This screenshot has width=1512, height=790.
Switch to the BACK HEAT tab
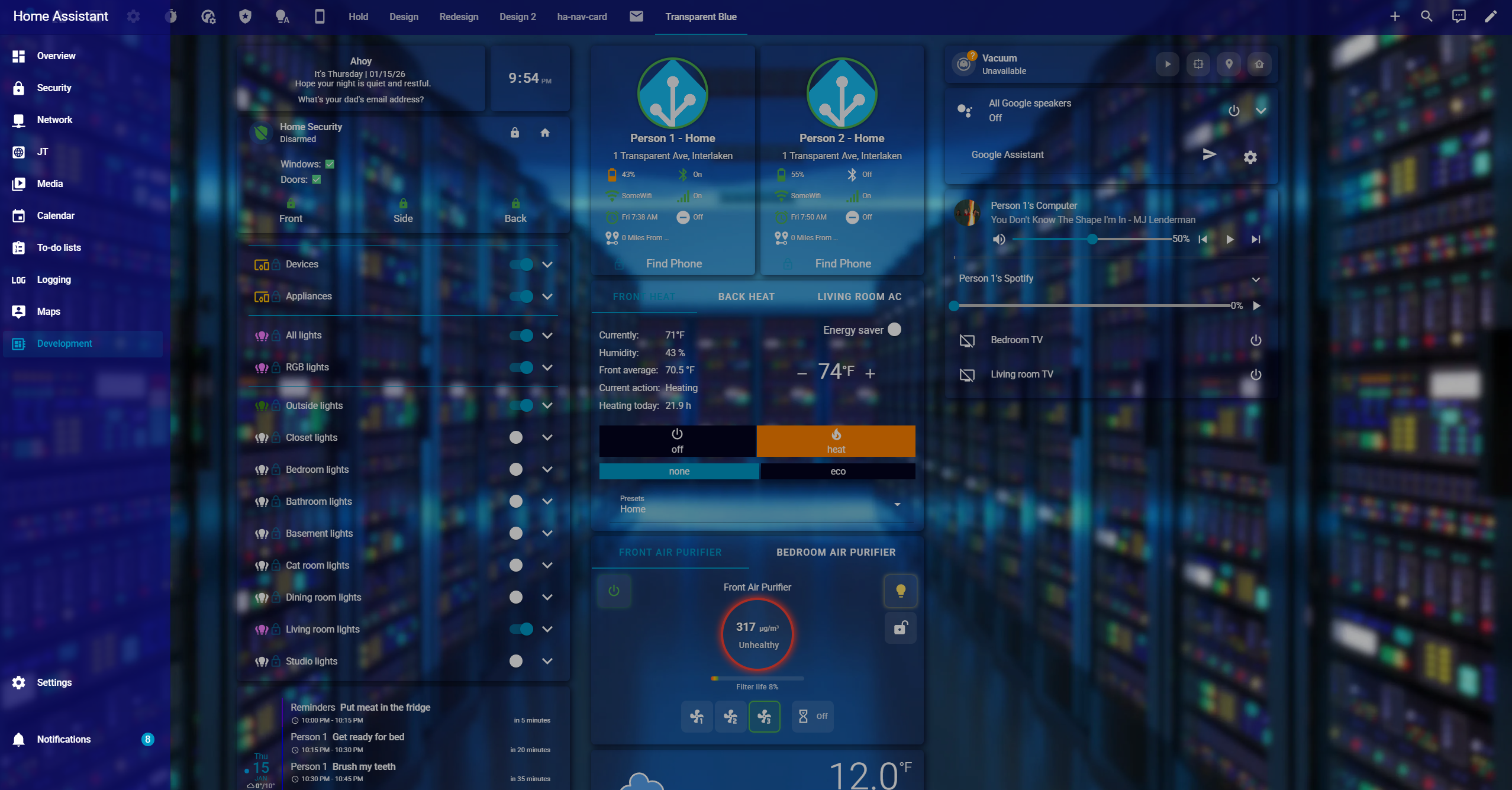point(746,296)
